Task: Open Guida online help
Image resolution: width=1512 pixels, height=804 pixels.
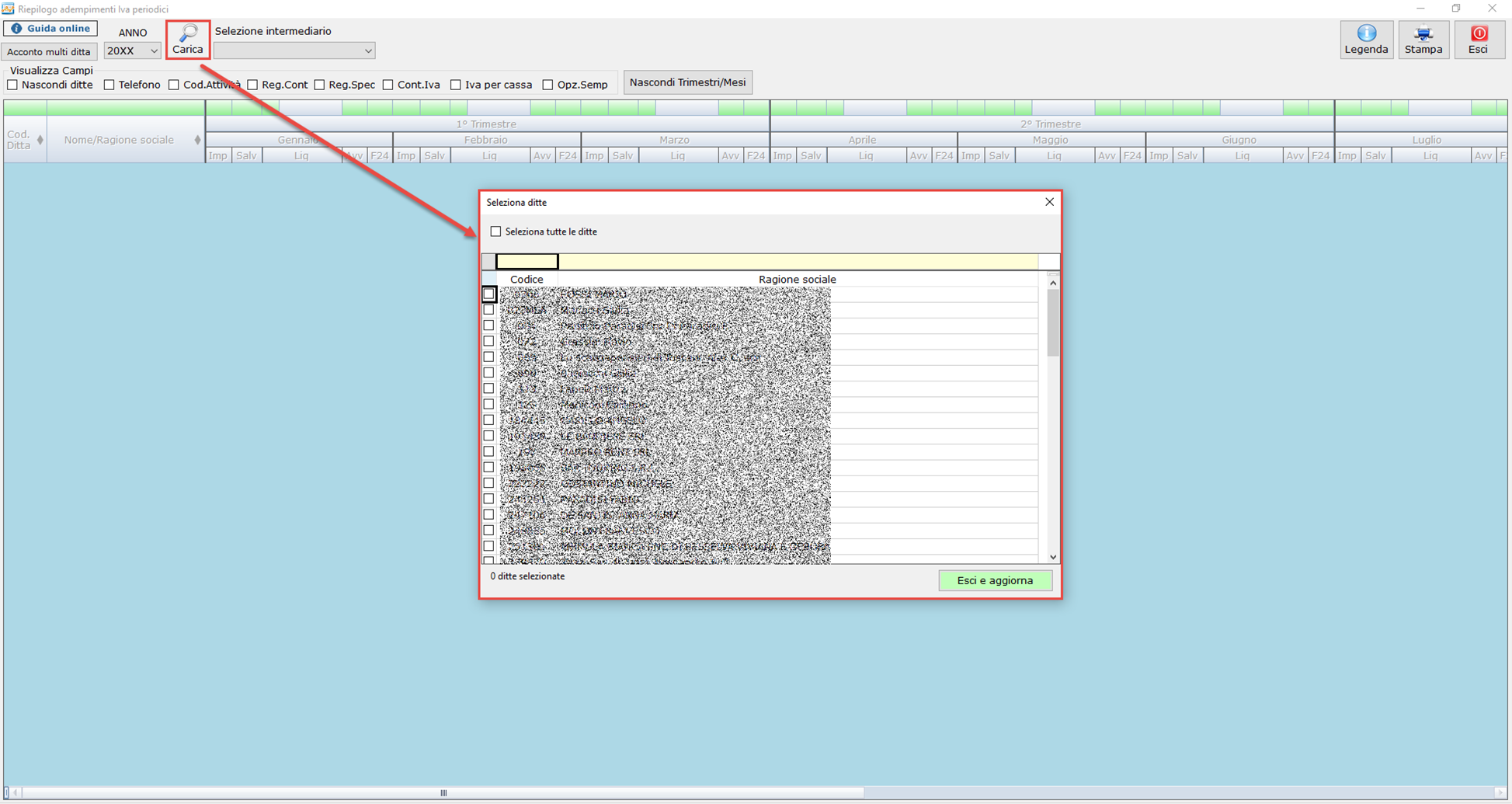Action: [x=51, y=29]
